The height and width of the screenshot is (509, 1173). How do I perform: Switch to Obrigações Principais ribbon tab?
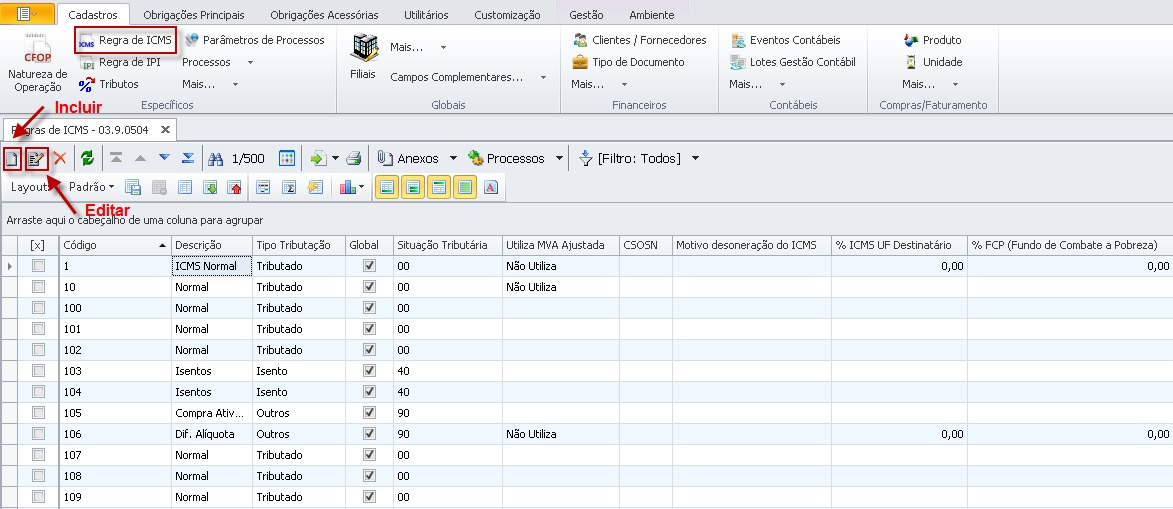(x=194, y=14)
